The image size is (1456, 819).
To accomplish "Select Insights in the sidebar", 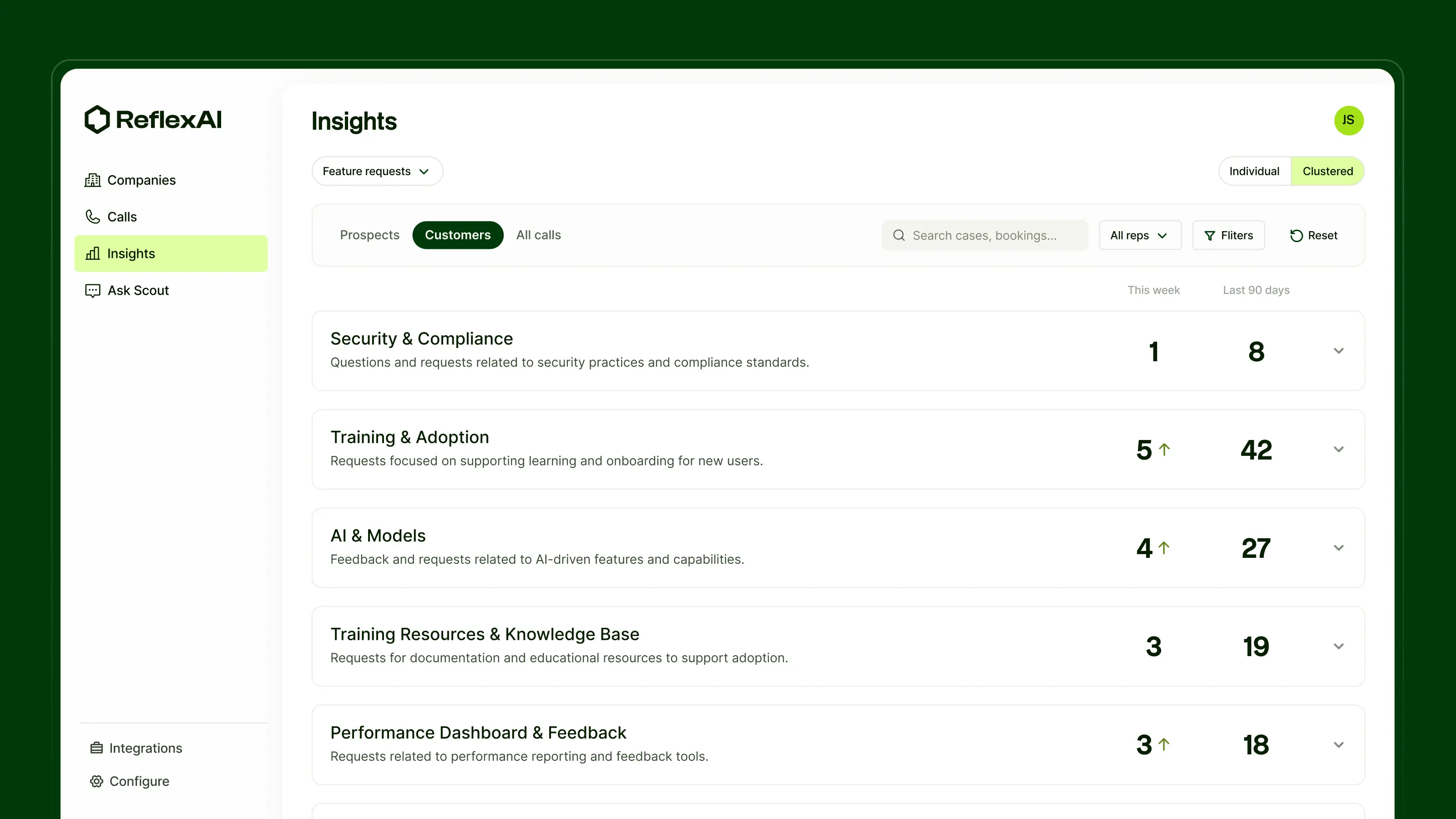I will tap(171, 253).
